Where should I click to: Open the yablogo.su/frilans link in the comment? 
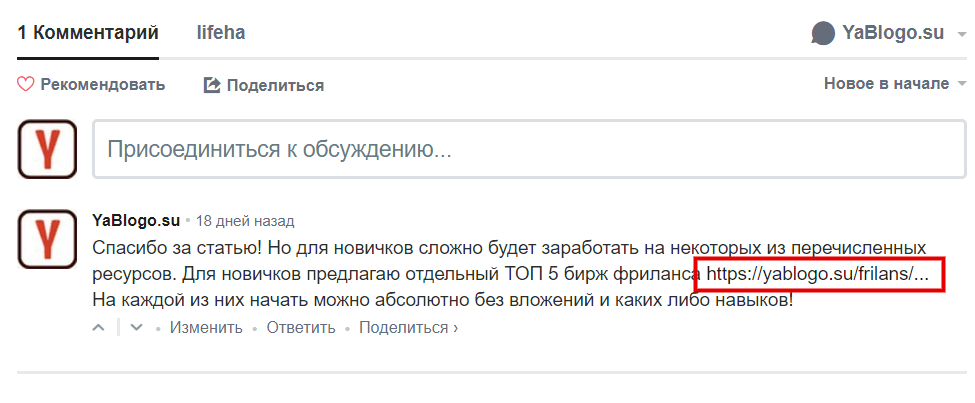pos(818,275)
